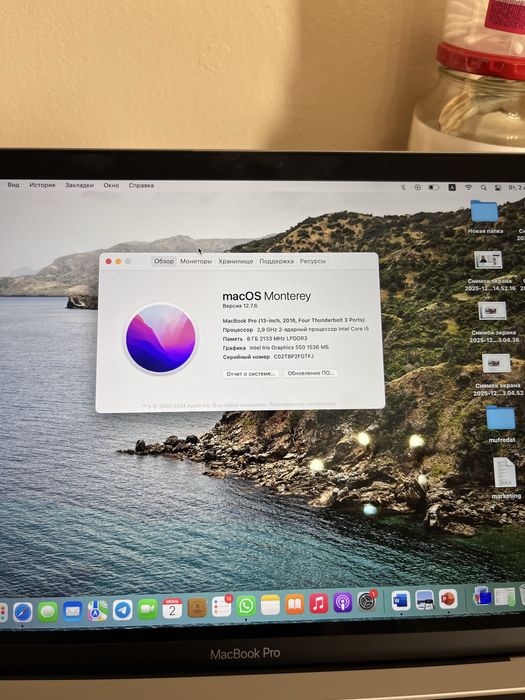Click the Wi-Fi icon in menu bar
Image resolution: width=525 pixels, height=700 pixels.
[468, 188]
